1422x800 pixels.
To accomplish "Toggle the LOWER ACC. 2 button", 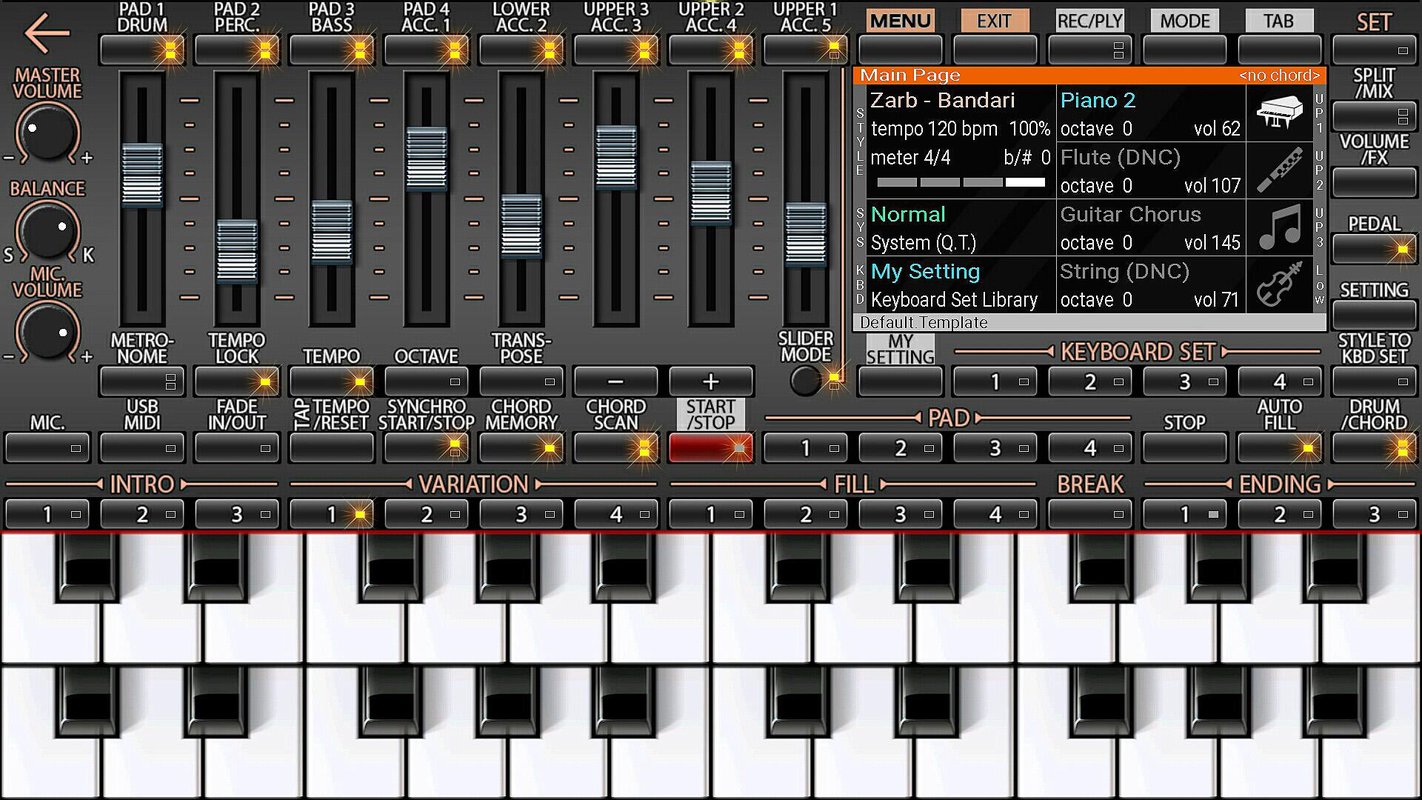I will coord(522,50).
